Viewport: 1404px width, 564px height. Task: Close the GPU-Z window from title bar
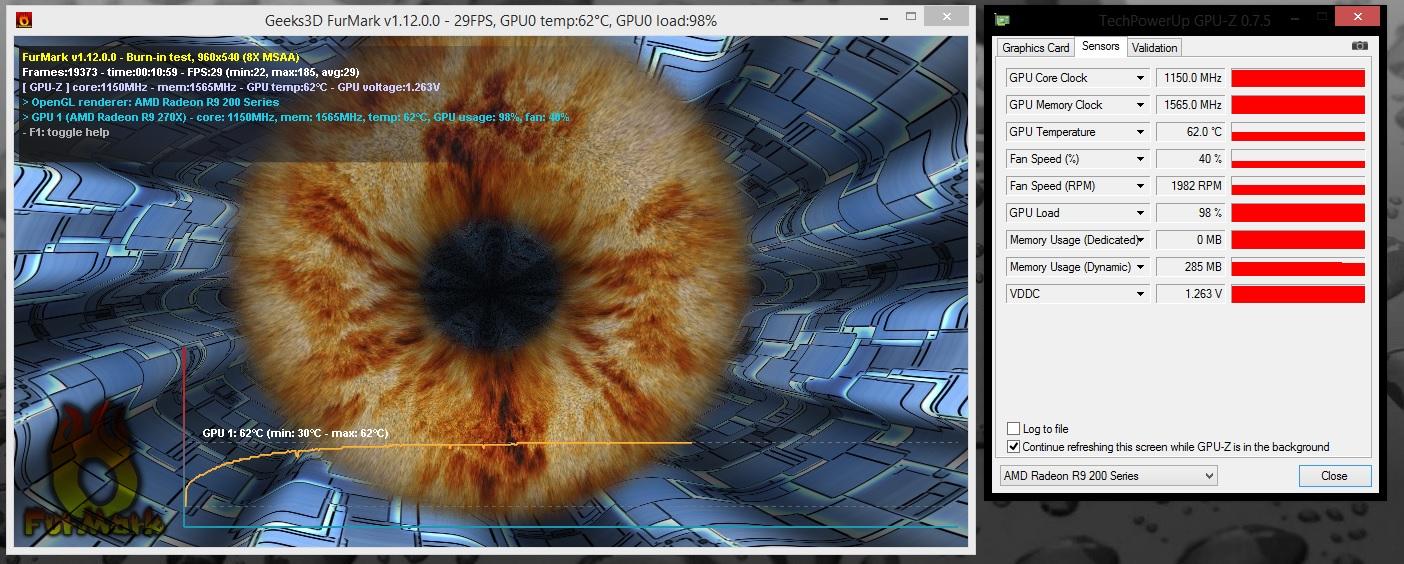click(x=1357, y=17)
